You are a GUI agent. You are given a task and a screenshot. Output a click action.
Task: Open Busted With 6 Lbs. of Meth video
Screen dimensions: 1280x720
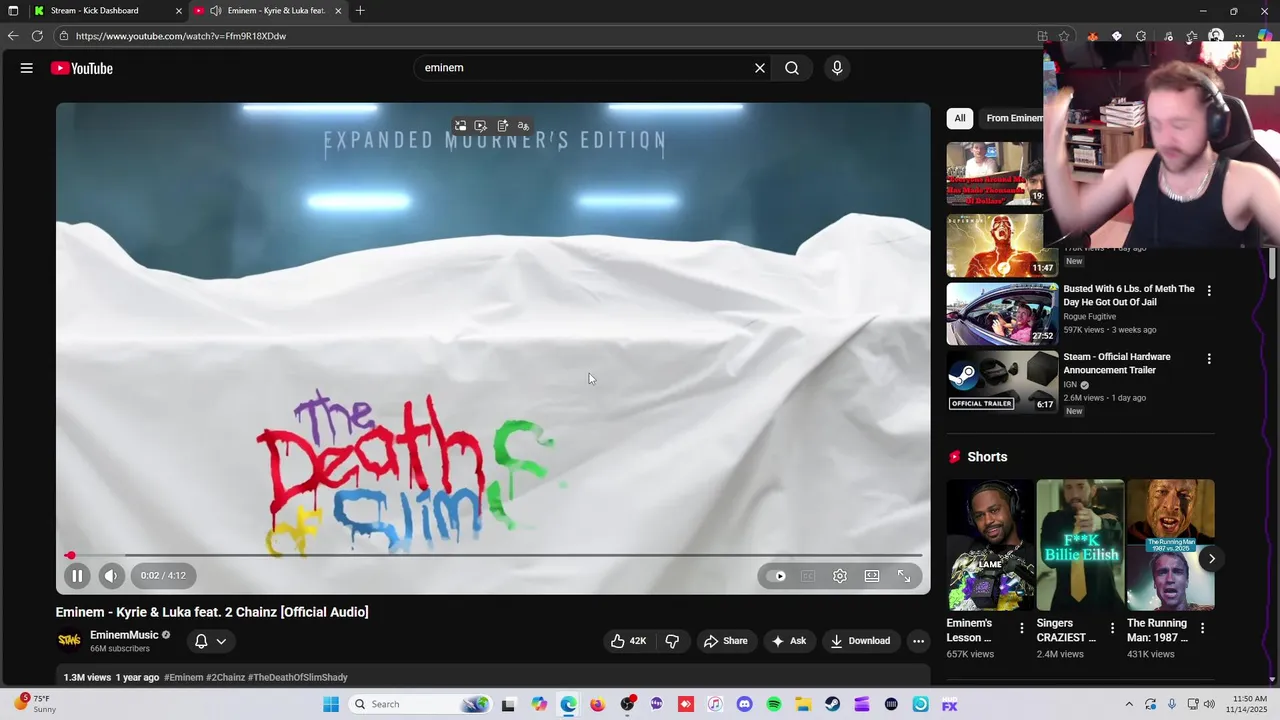[x=1129, y=295]
